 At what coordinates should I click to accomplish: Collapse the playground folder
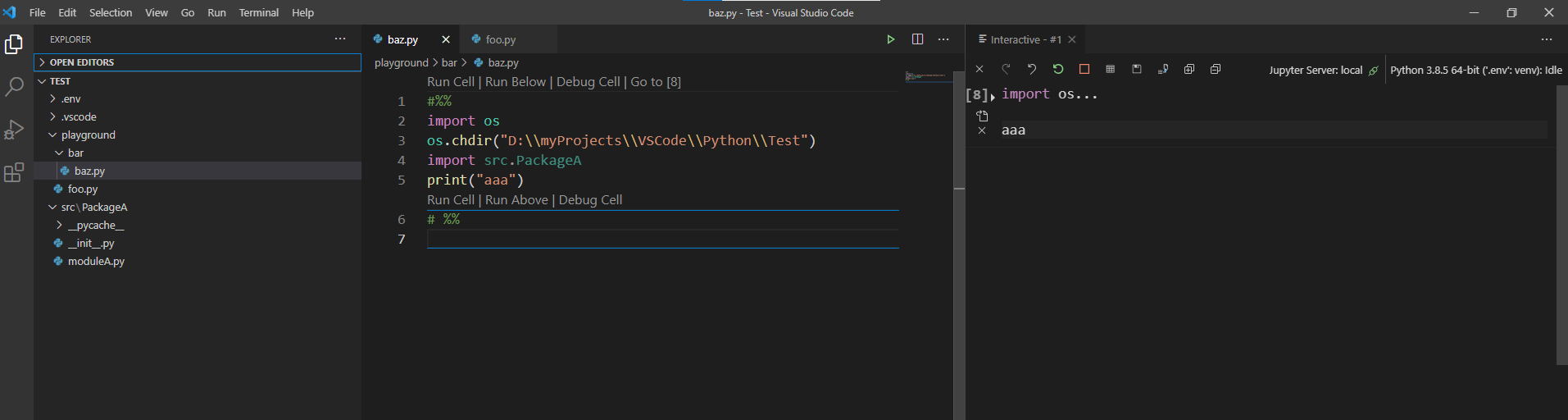(198, 135)
